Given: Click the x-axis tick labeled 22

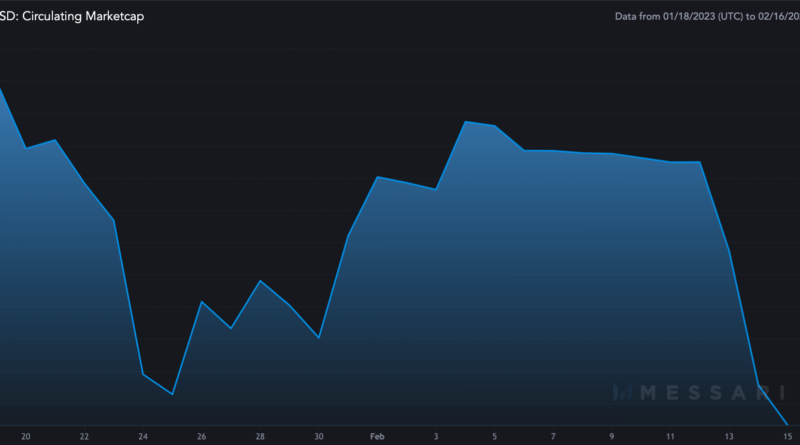Looking at the screenshot, I should point(84,436).
